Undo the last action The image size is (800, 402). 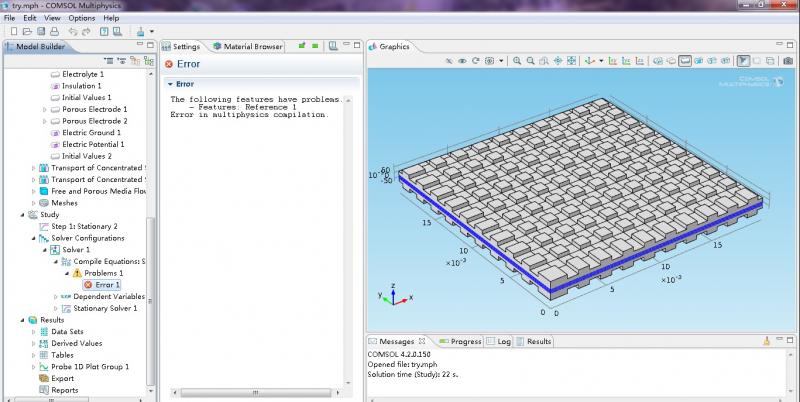pyautogui.click(x=72, y=32)
